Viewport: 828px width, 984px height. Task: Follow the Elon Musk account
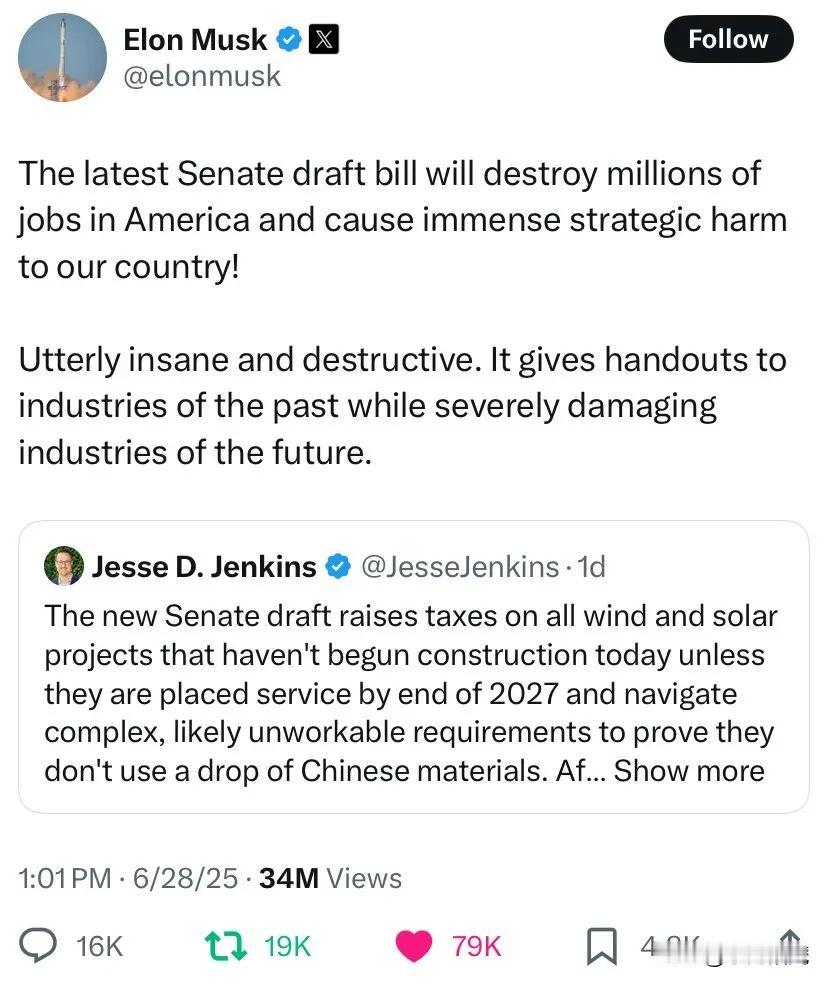pyautogui.click(x=728, y=40)
